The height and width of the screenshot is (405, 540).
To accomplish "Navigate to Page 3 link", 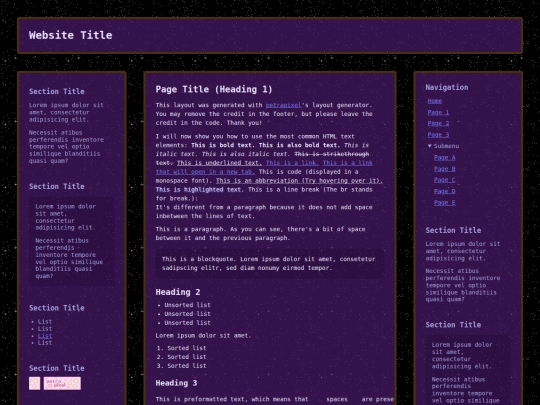I will pyautogui.click(x=438, y=135).
